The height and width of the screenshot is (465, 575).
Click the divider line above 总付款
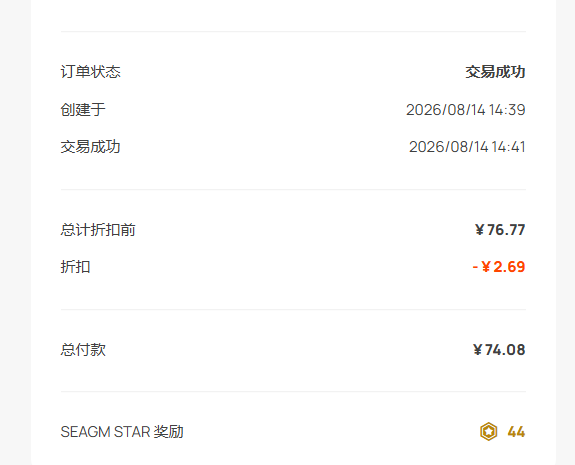tap(293, 310)
